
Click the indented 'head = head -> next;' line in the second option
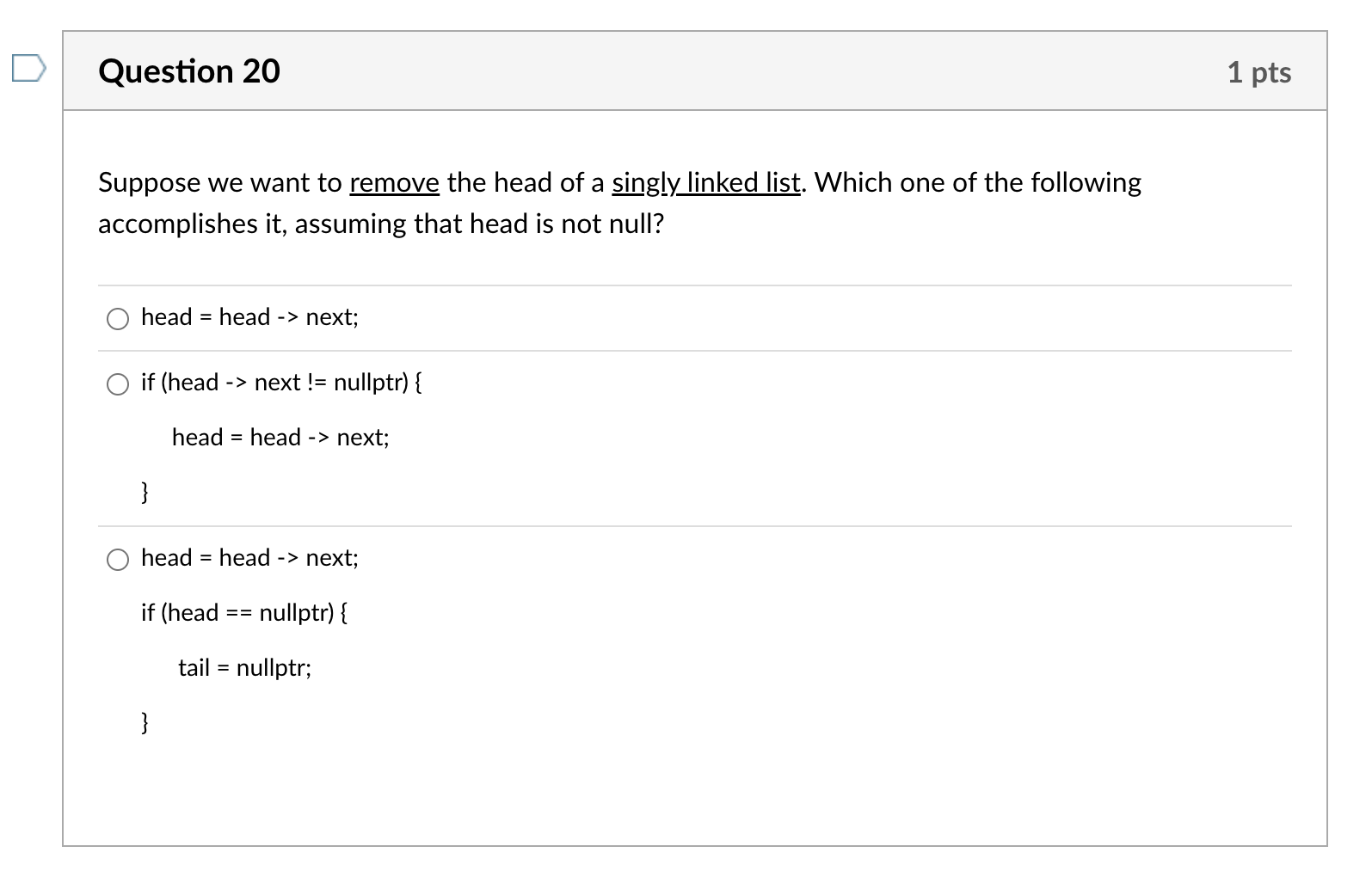tap(280, 438)
